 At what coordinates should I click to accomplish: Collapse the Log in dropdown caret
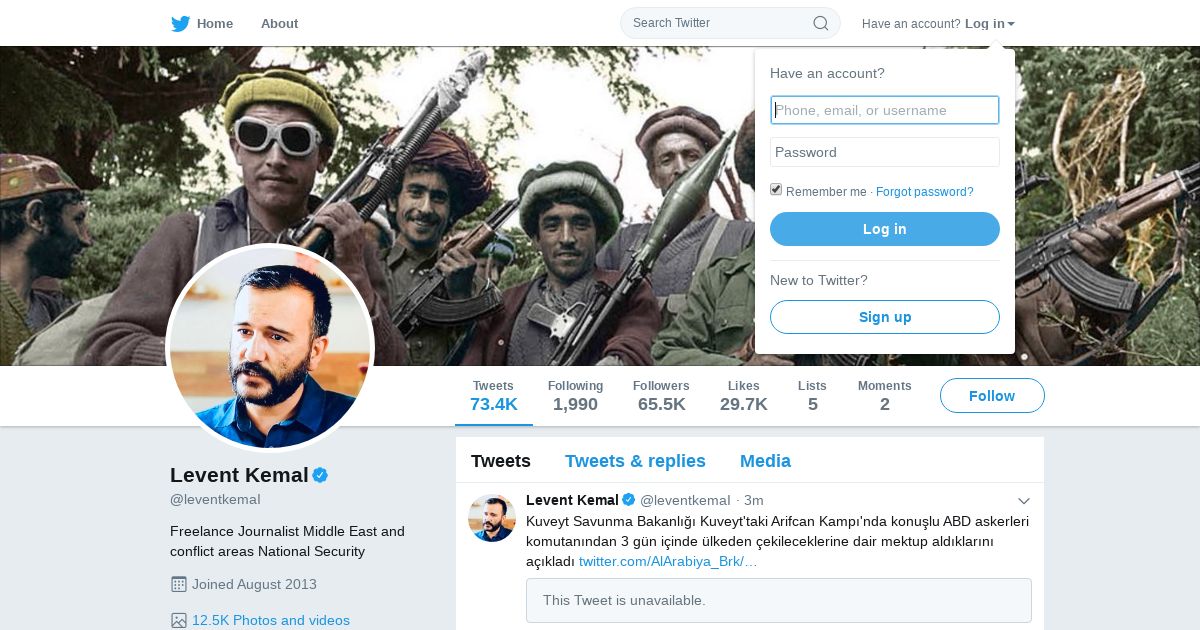click(1011, 24)
